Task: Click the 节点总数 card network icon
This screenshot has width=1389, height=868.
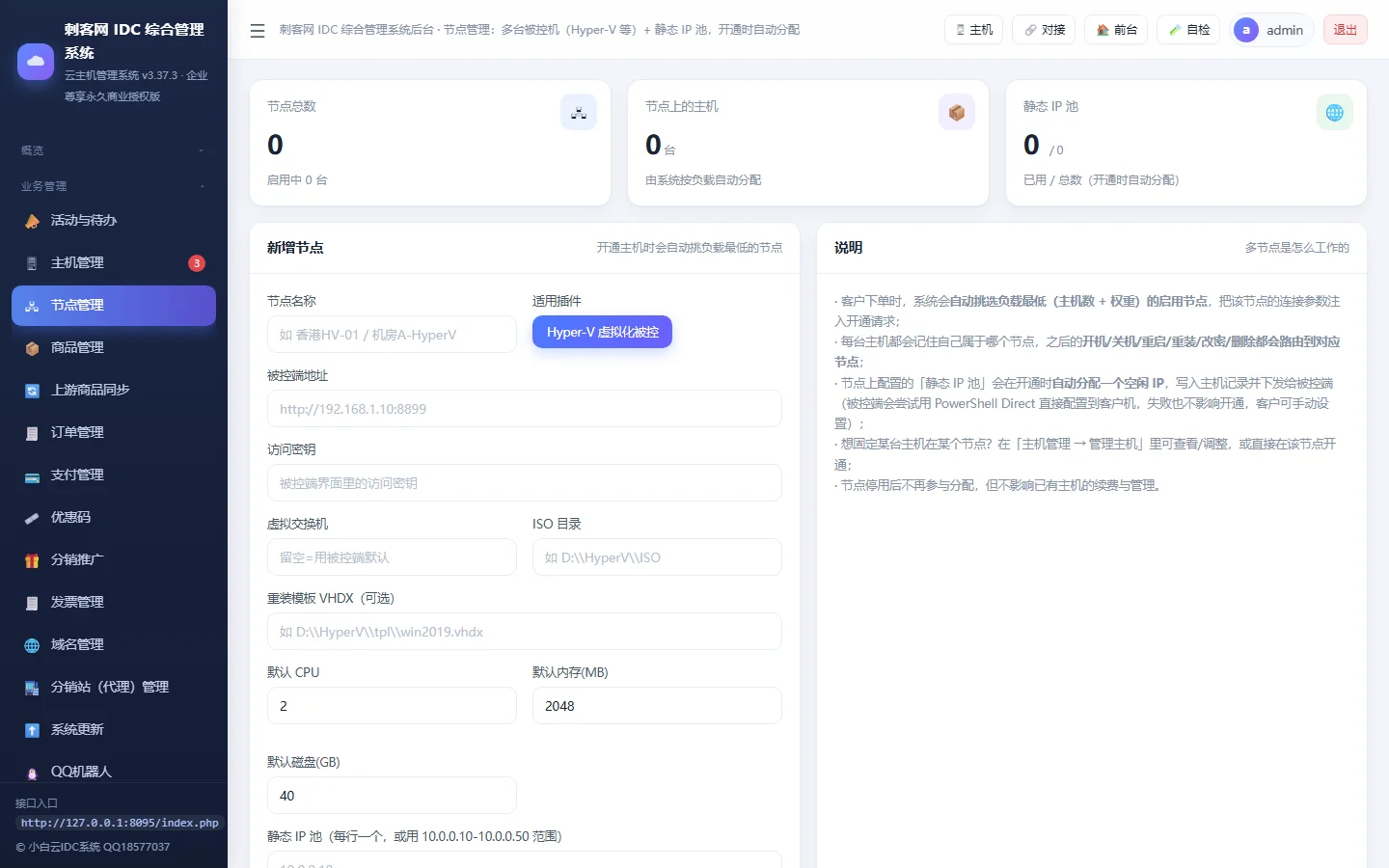Action: pos(579,113)
